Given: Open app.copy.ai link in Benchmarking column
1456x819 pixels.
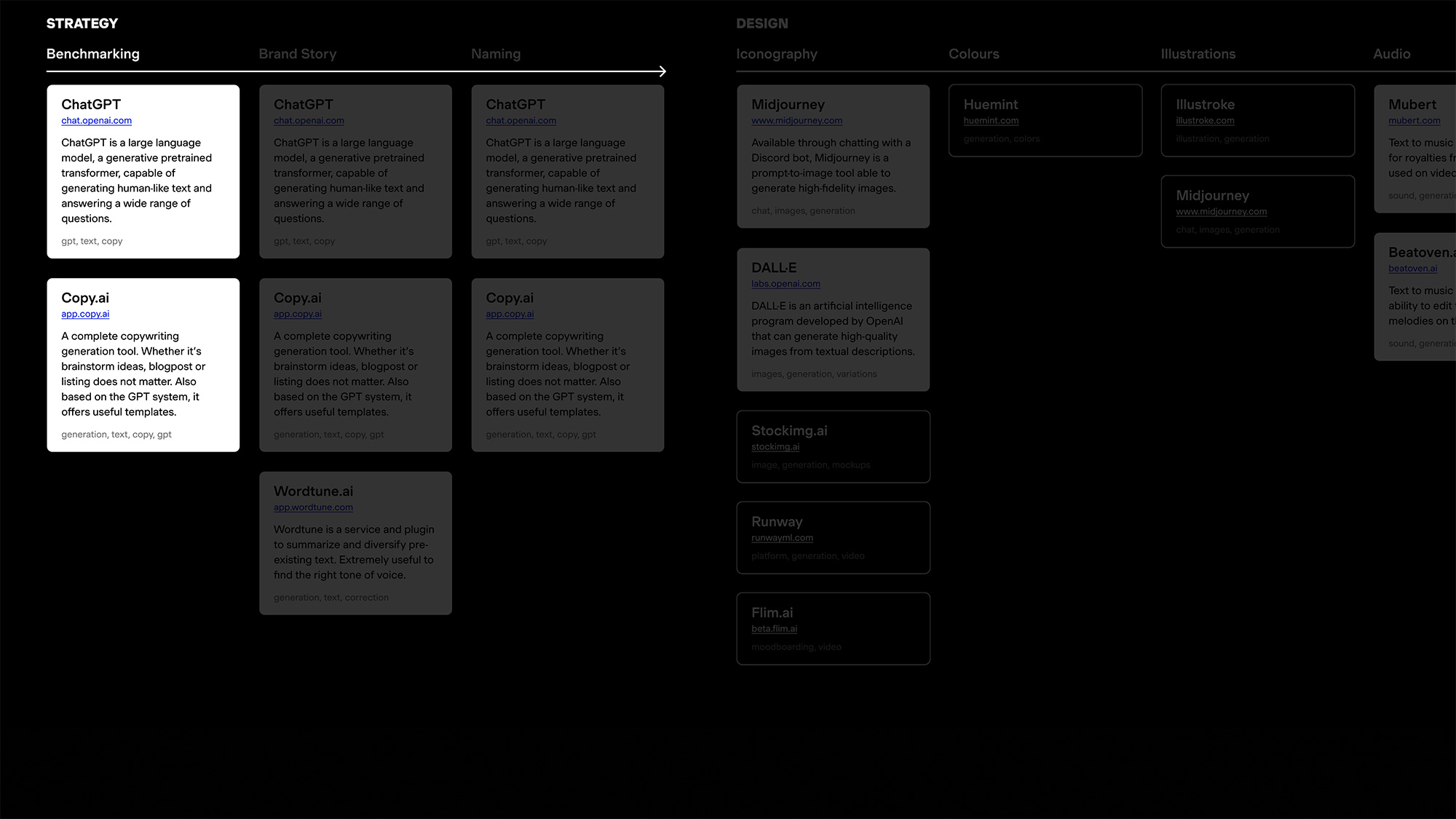Looking at the screenshot, I should 85,314.
